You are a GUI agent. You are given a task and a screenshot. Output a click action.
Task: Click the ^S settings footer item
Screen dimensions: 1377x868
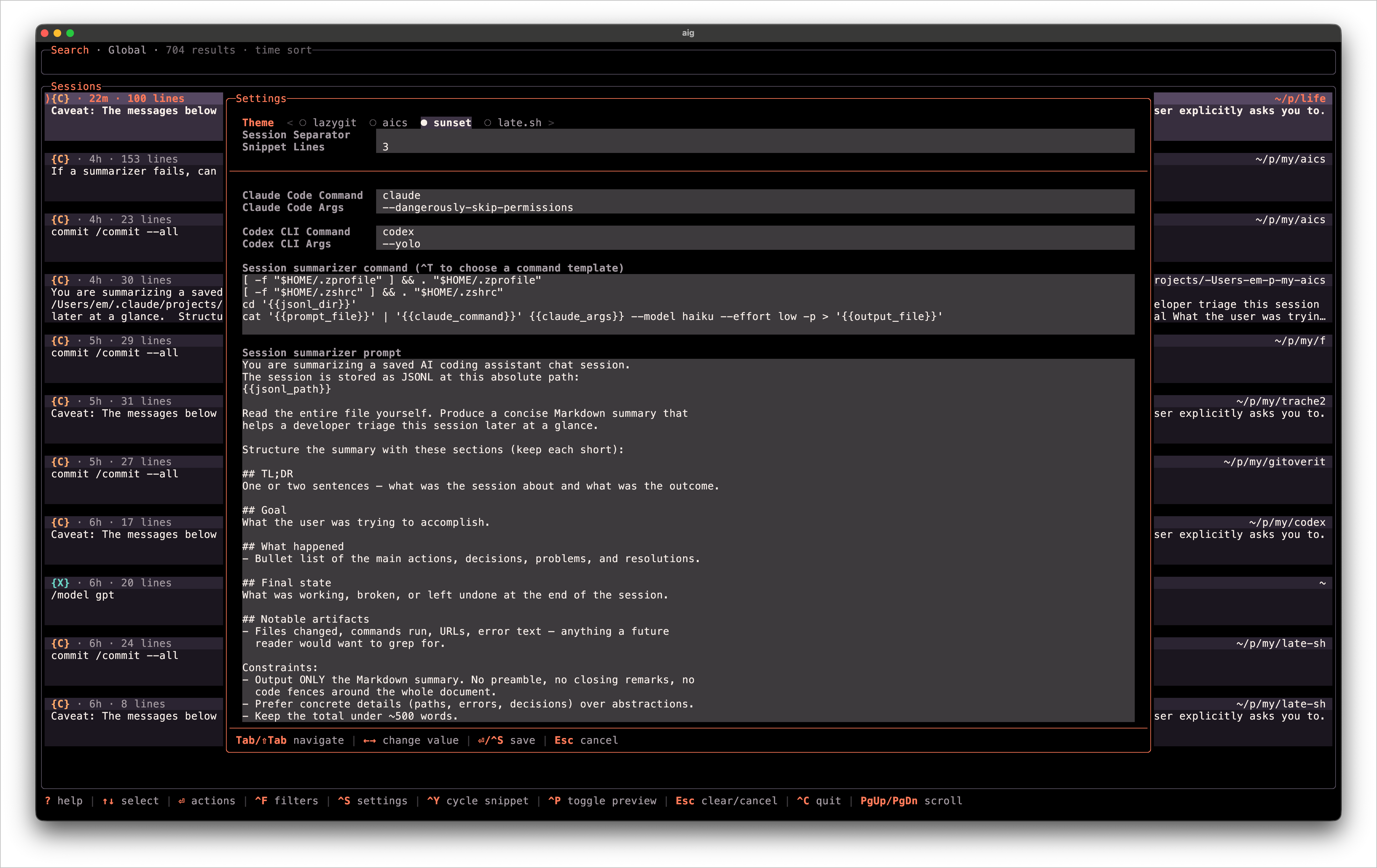click(372, 801)
